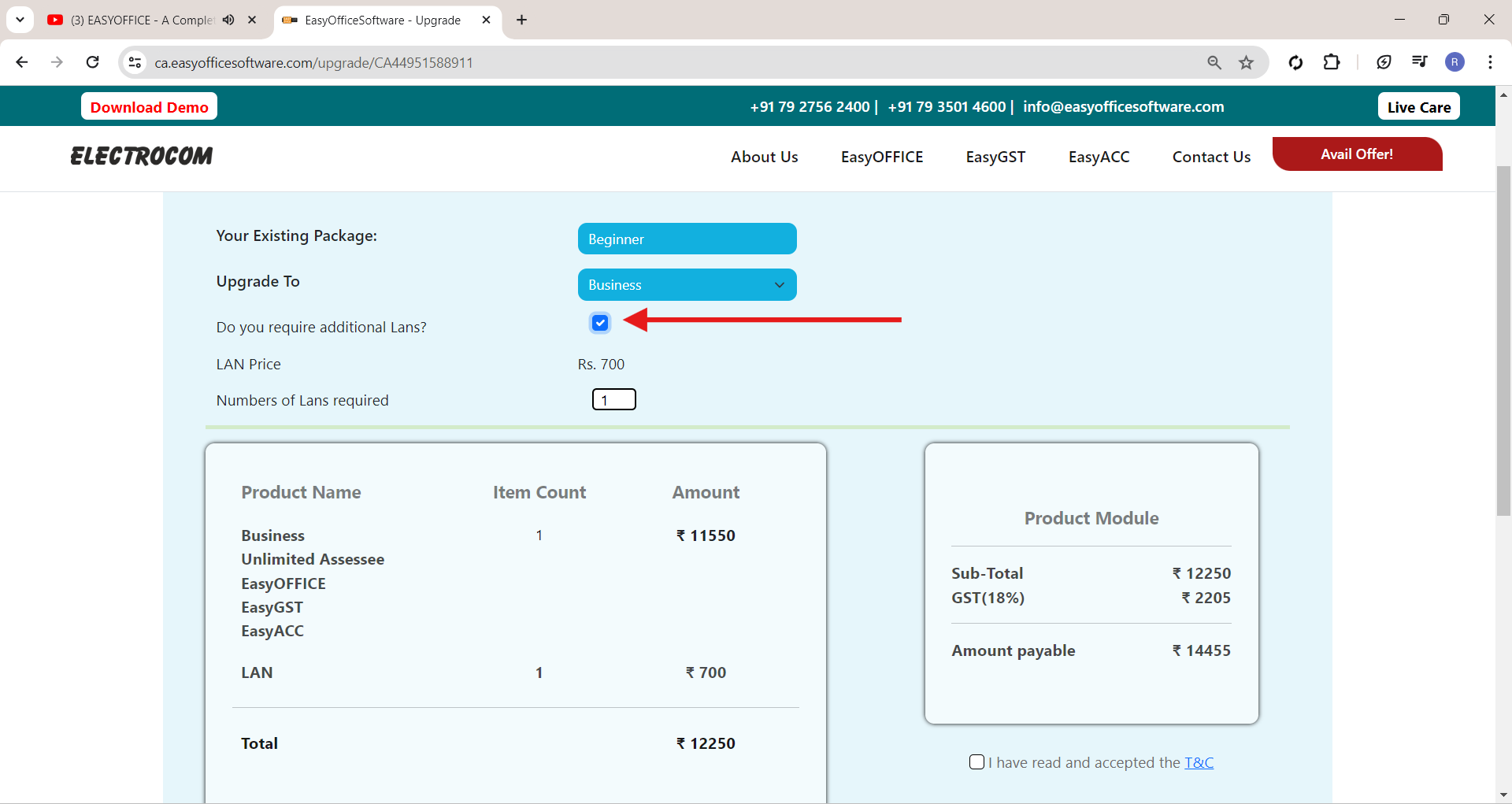Expand the Upgrade To Business dropdown
This screenshot has width=1512, height=804.
click(687, 285)
